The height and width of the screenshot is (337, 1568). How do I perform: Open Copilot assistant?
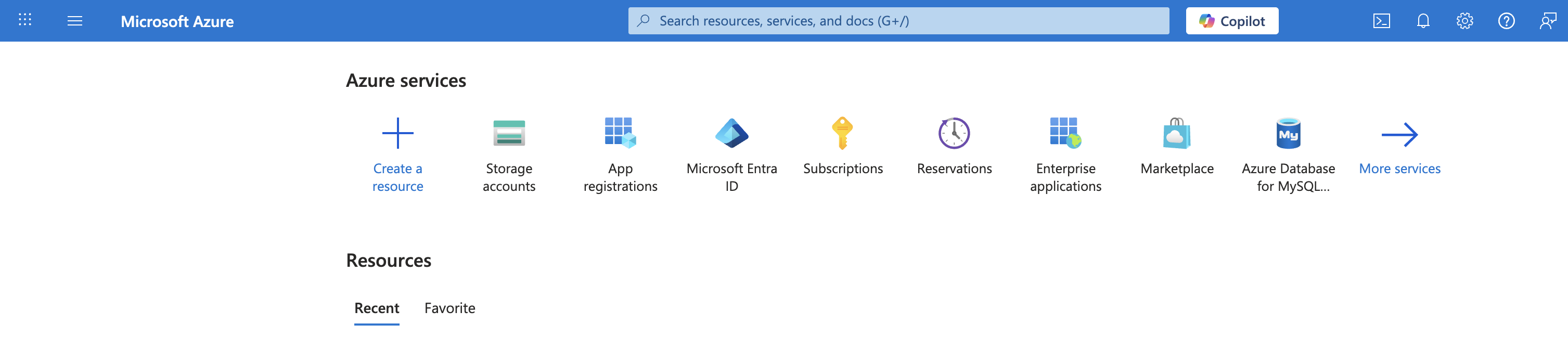coord(1232,21)
